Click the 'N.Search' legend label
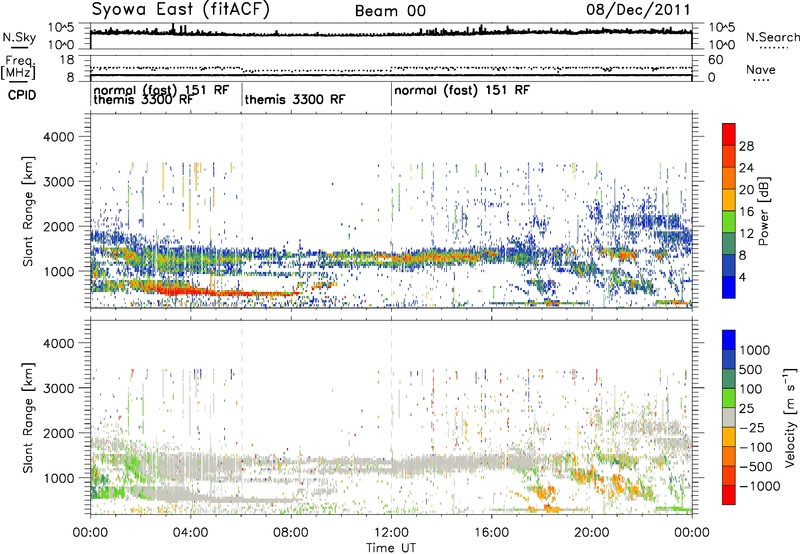This screenshot has height=554, width=800. pos(772,37)
